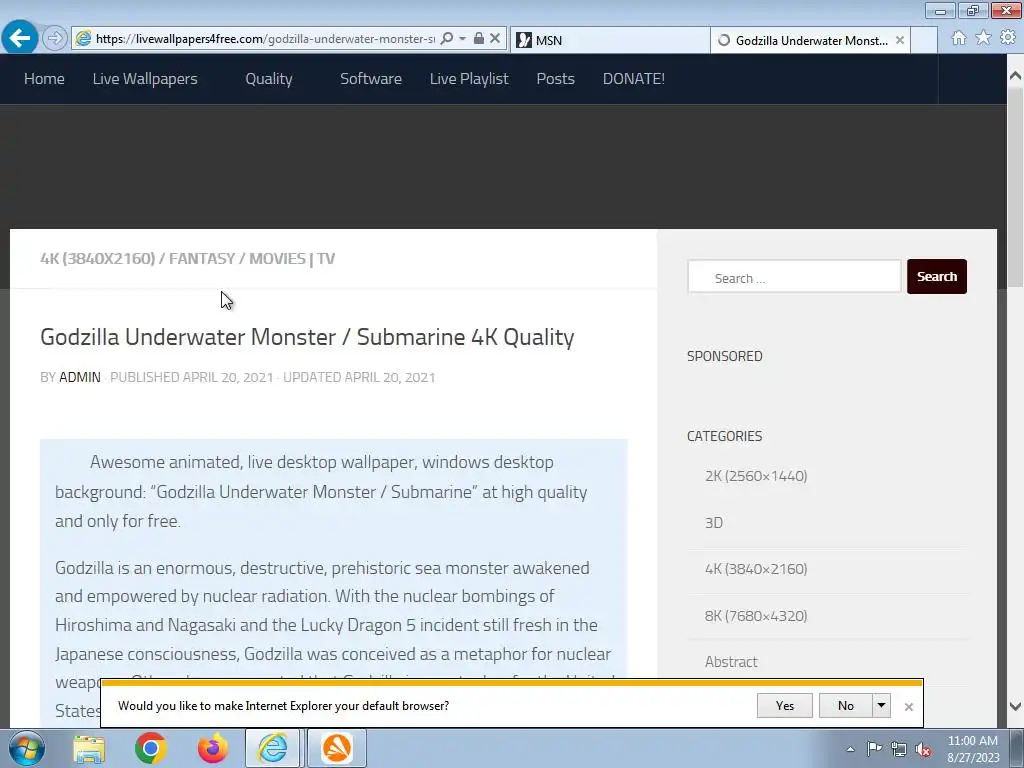
Task: Open the address bar dropdown arrow
Action: (462, 39)
